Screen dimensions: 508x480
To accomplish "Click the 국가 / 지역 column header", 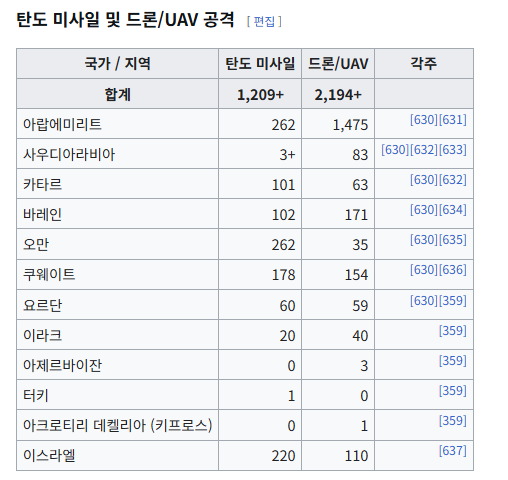I will (117, 63).
